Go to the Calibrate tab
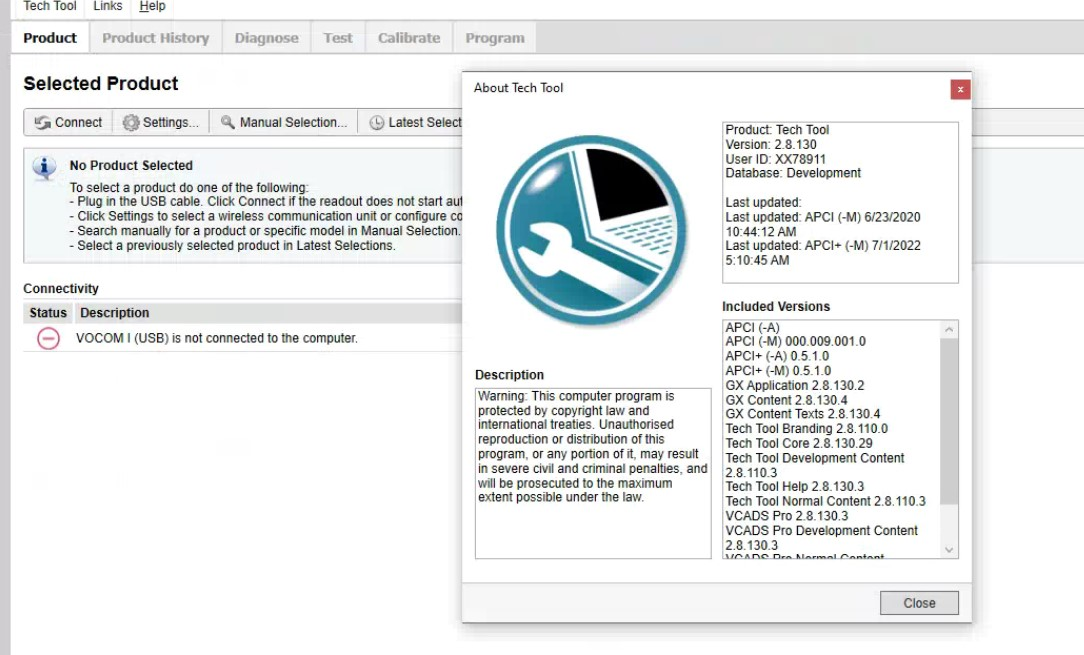The image size is (1084, 655). [x=409, y=38]
